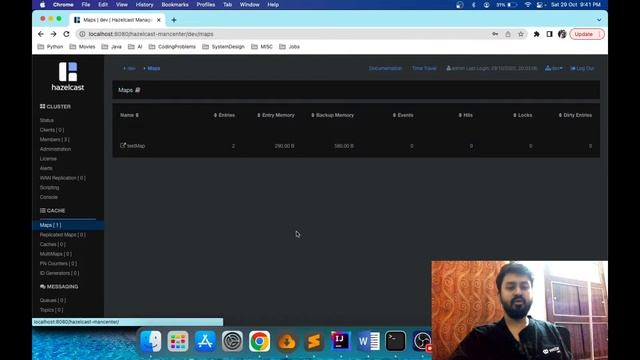Open IntelliJ IDEA from the dock
The image size is (640, 360).
pos(341,341)
